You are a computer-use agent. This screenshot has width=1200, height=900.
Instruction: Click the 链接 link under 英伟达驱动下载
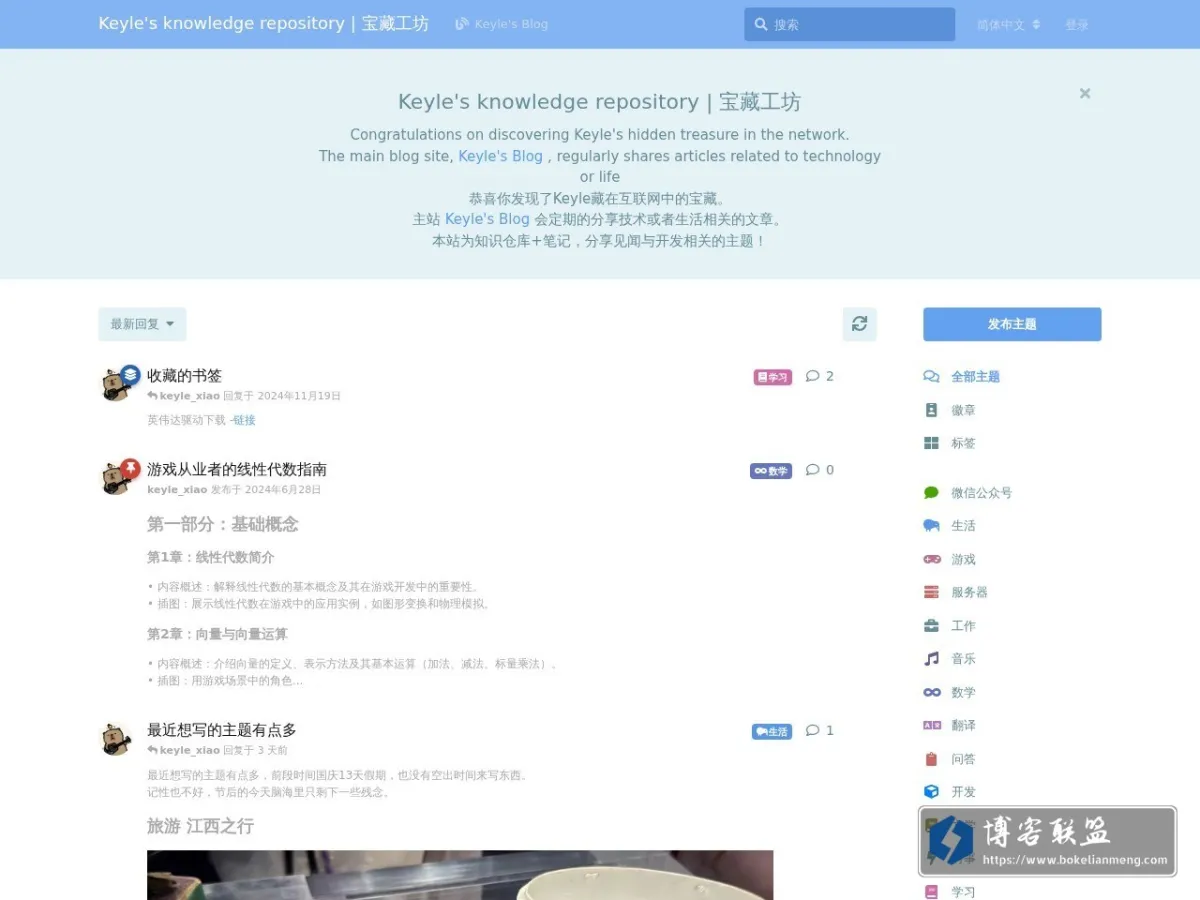click(x=244, y=420)
